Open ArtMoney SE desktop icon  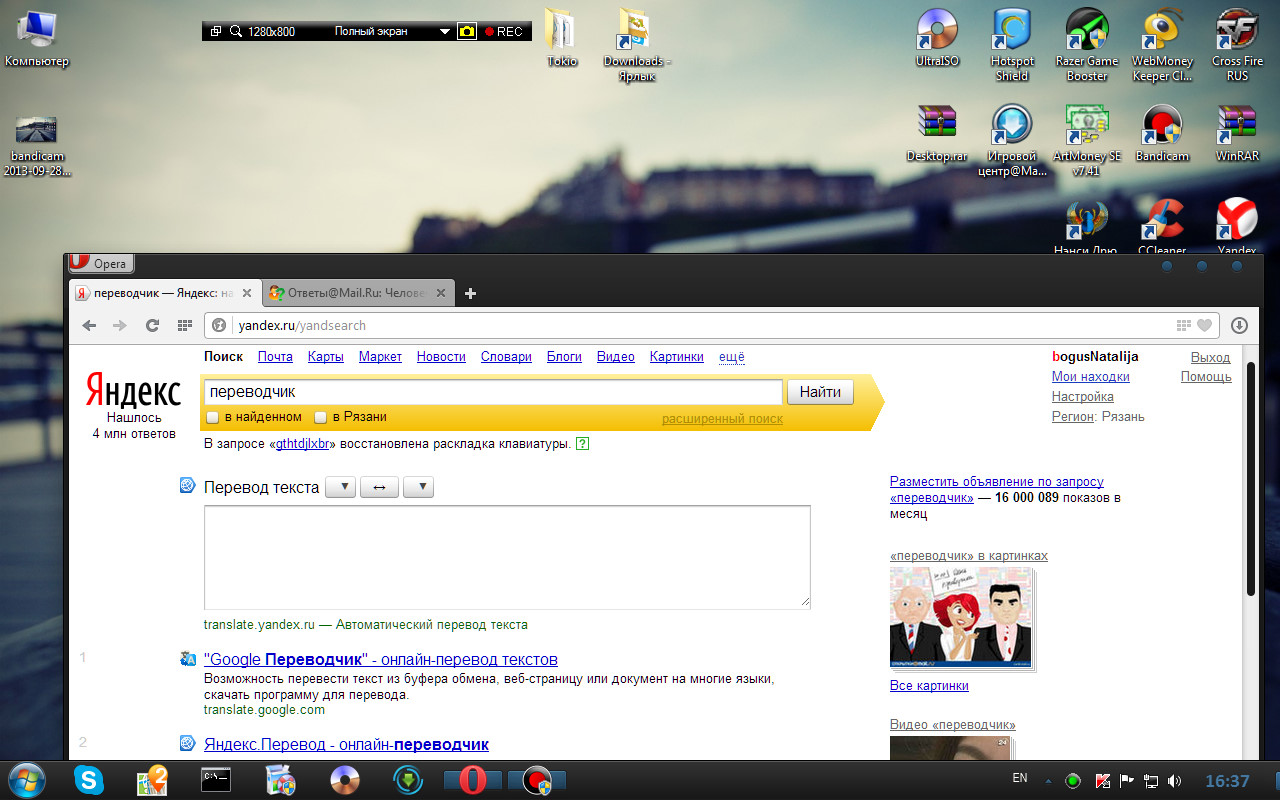1087,141
